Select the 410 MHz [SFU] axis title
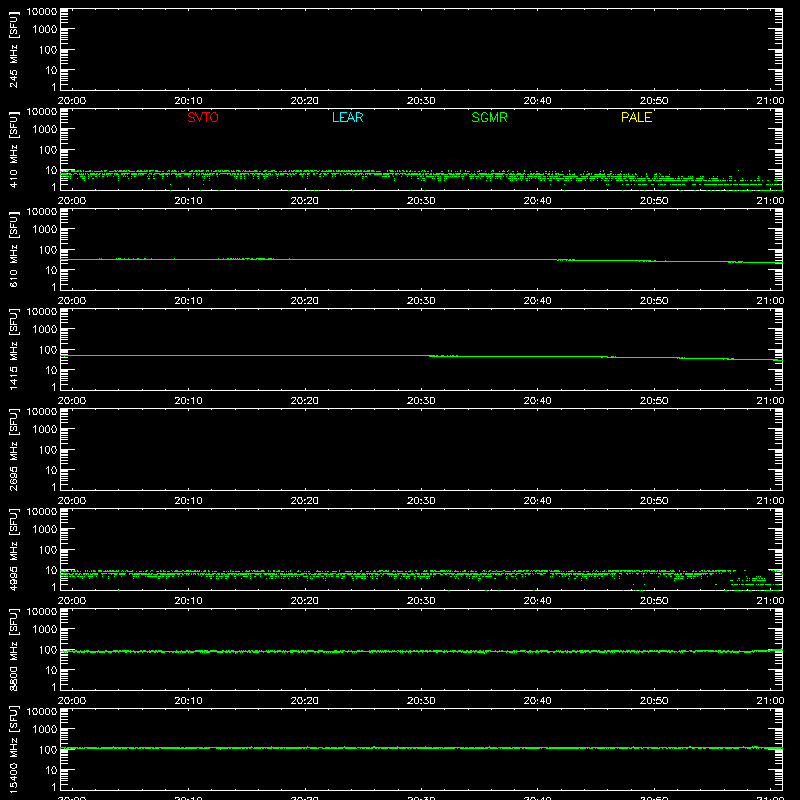This screenshot has height=800, width=800. pyautogui.click(x=13, y=150)
